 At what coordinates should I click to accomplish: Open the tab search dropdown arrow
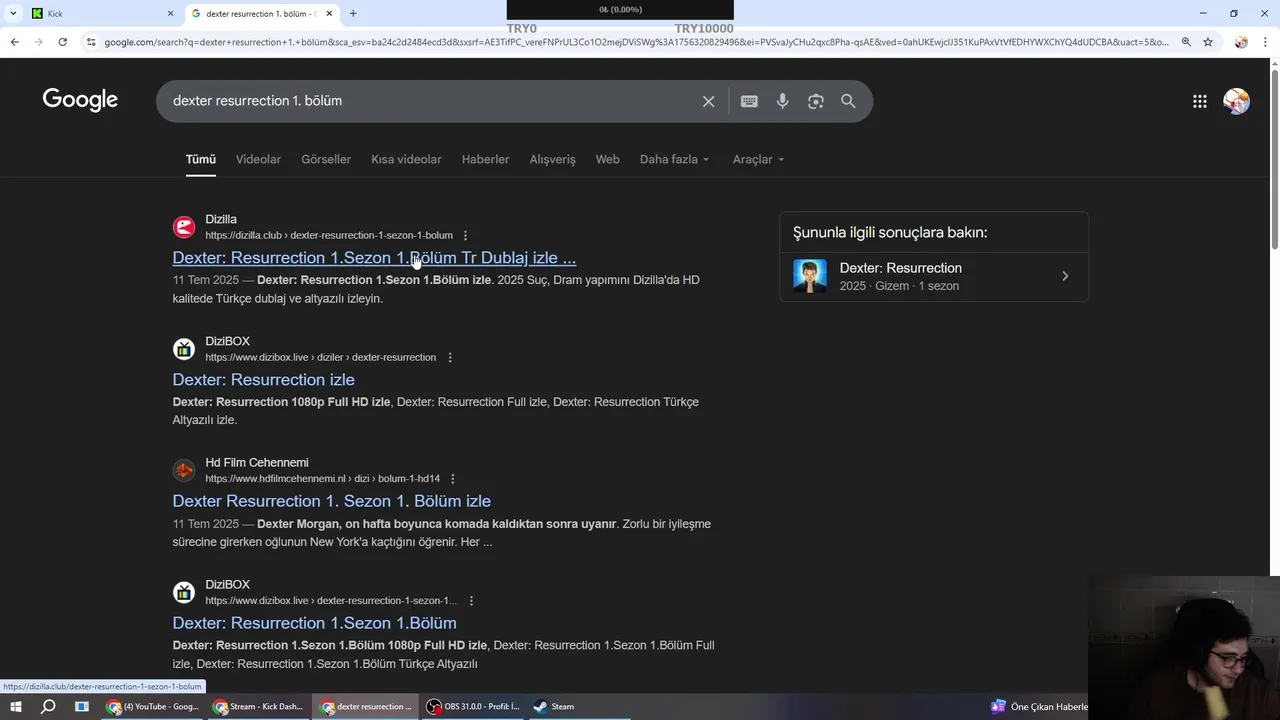[x=13, y=13]
